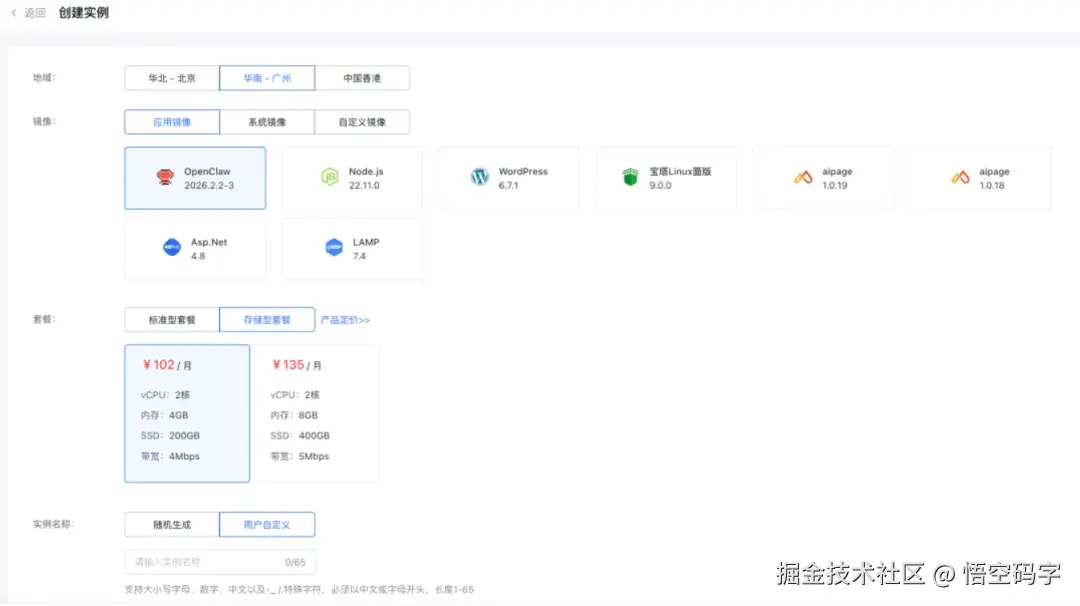
Task: Choose the aipage 1.0.19 image
Action: (x=823, y=178)
